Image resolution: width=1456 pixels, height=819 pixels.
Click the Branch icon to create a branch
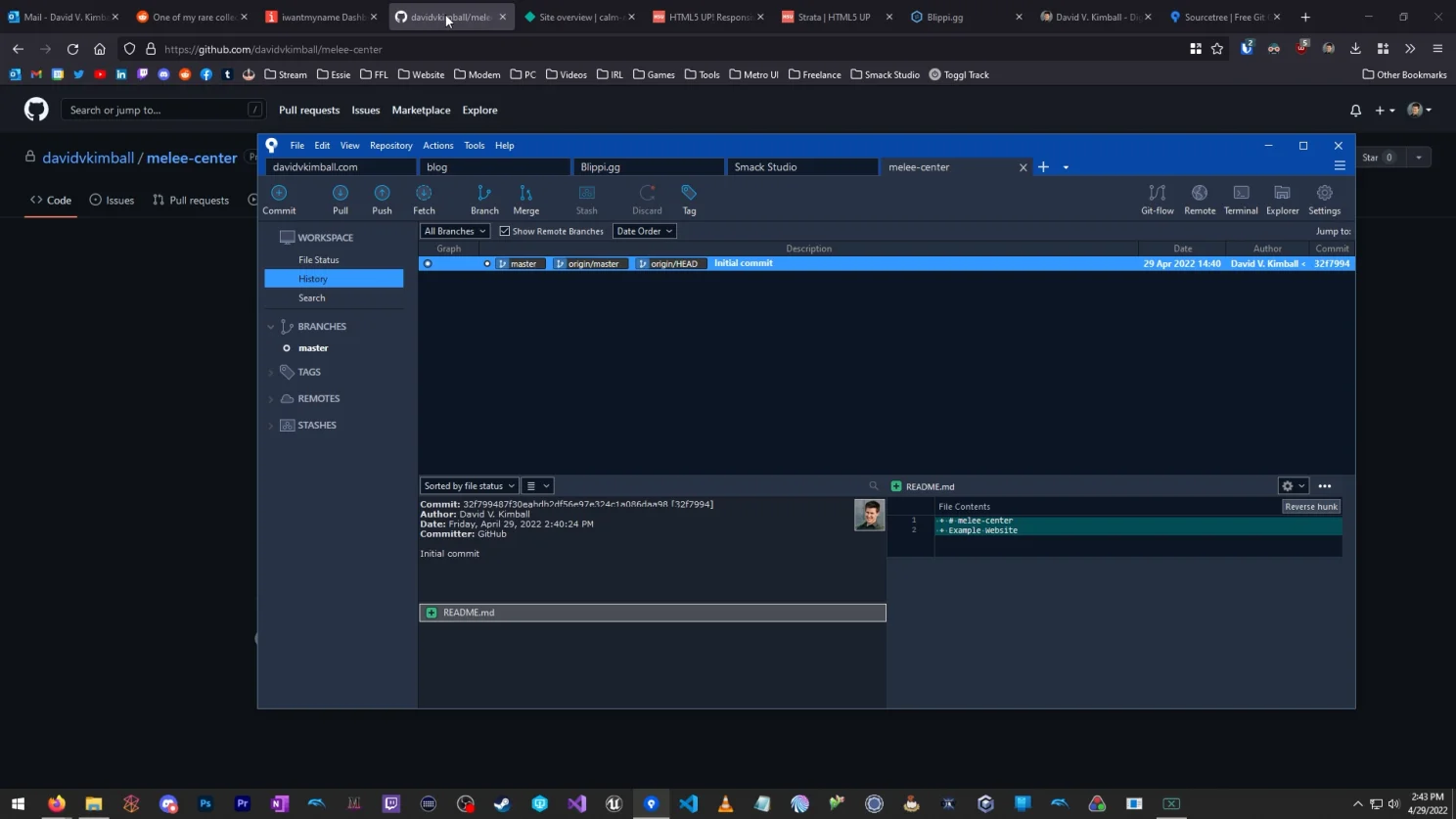[484, 200]
